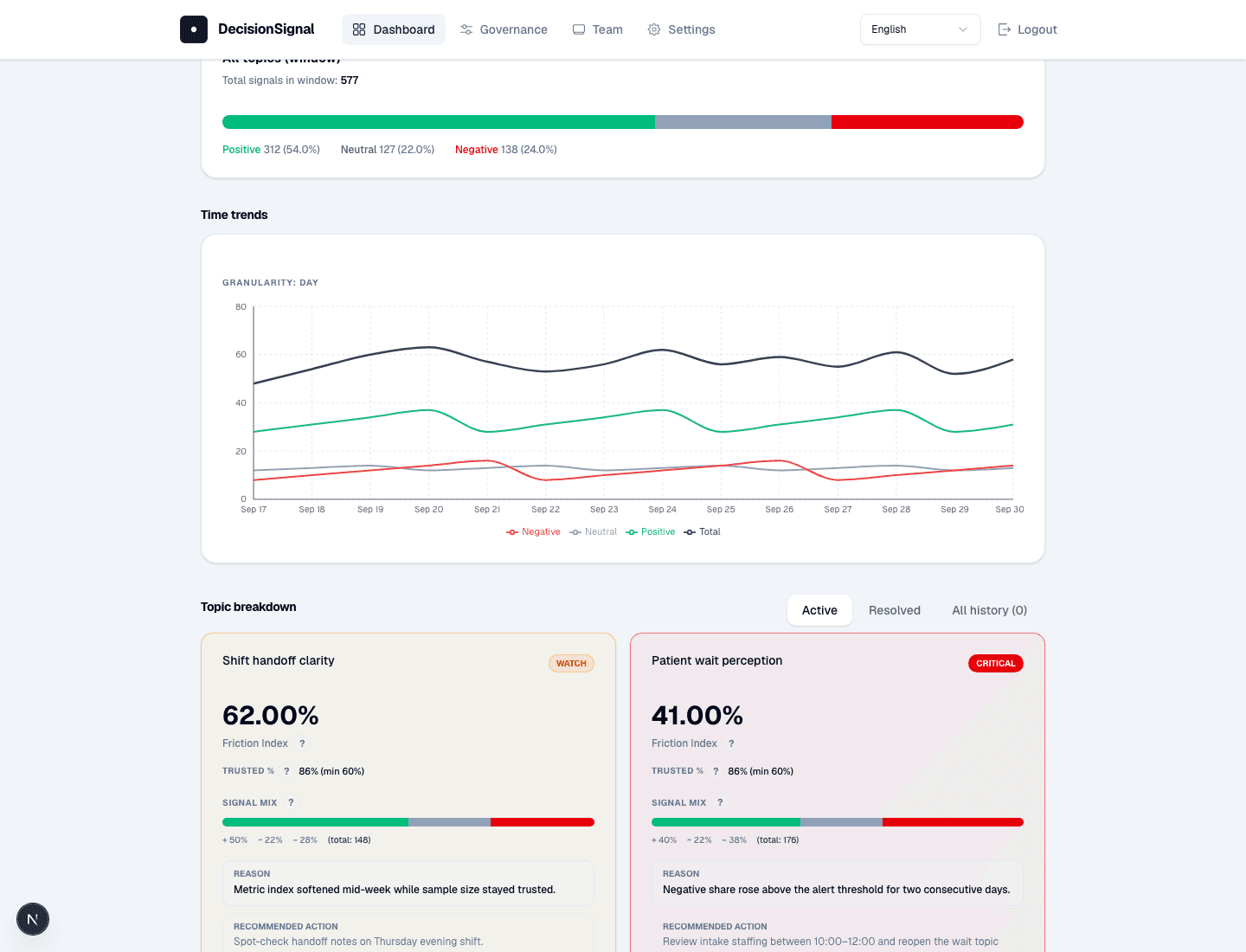Open Settings from the navbar
Image resolution: width=1246 pixels, height=952 pixels.
[x=681, y=29]
